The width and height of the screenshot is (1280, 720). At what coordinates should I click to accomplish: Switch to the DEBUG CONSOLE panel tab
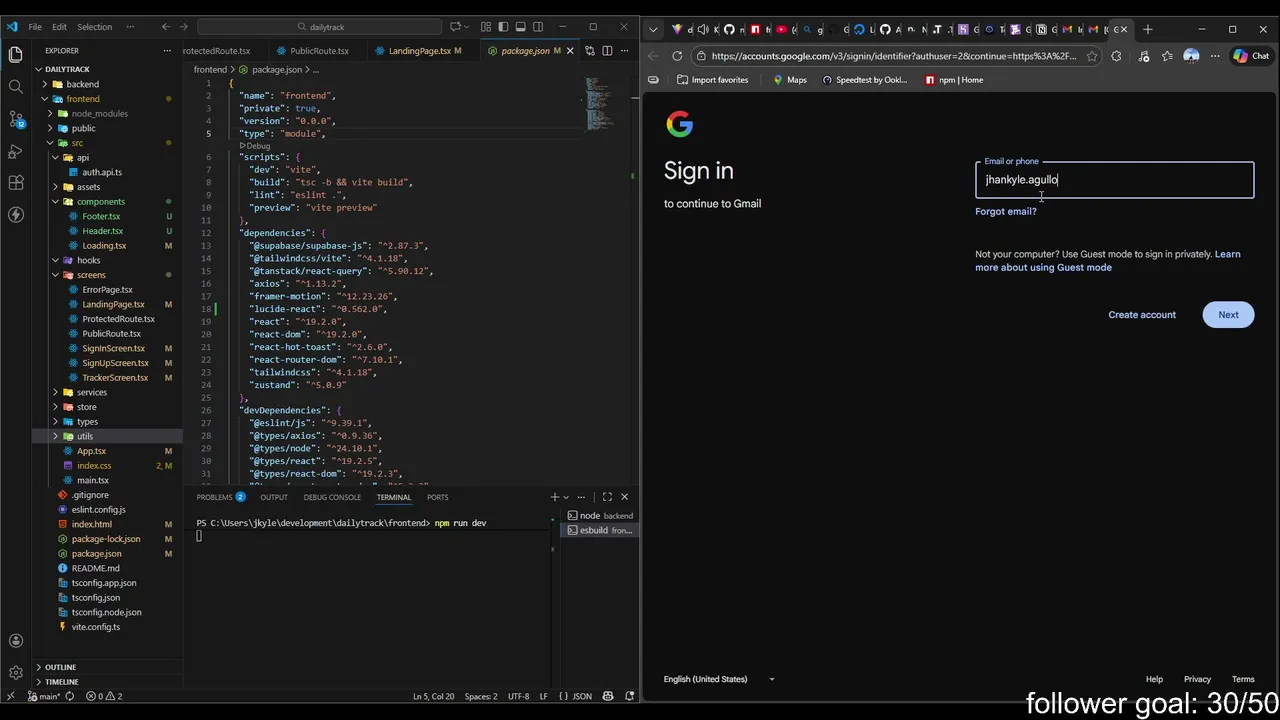click(x=332, y=497)
